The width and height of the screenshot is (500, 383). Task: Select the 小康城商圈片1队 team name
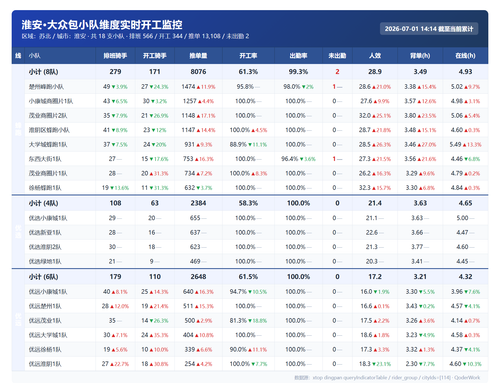pos(51,101)
